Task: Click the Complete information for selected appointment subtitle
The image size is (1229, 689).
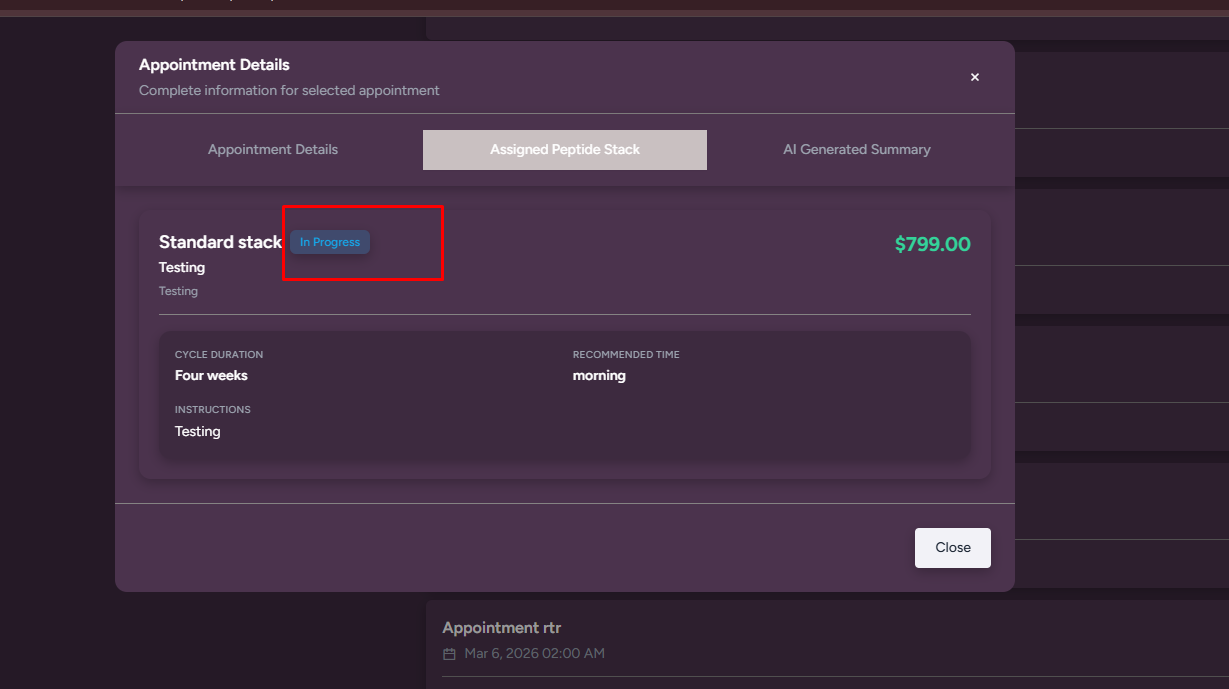Action: 289,91
